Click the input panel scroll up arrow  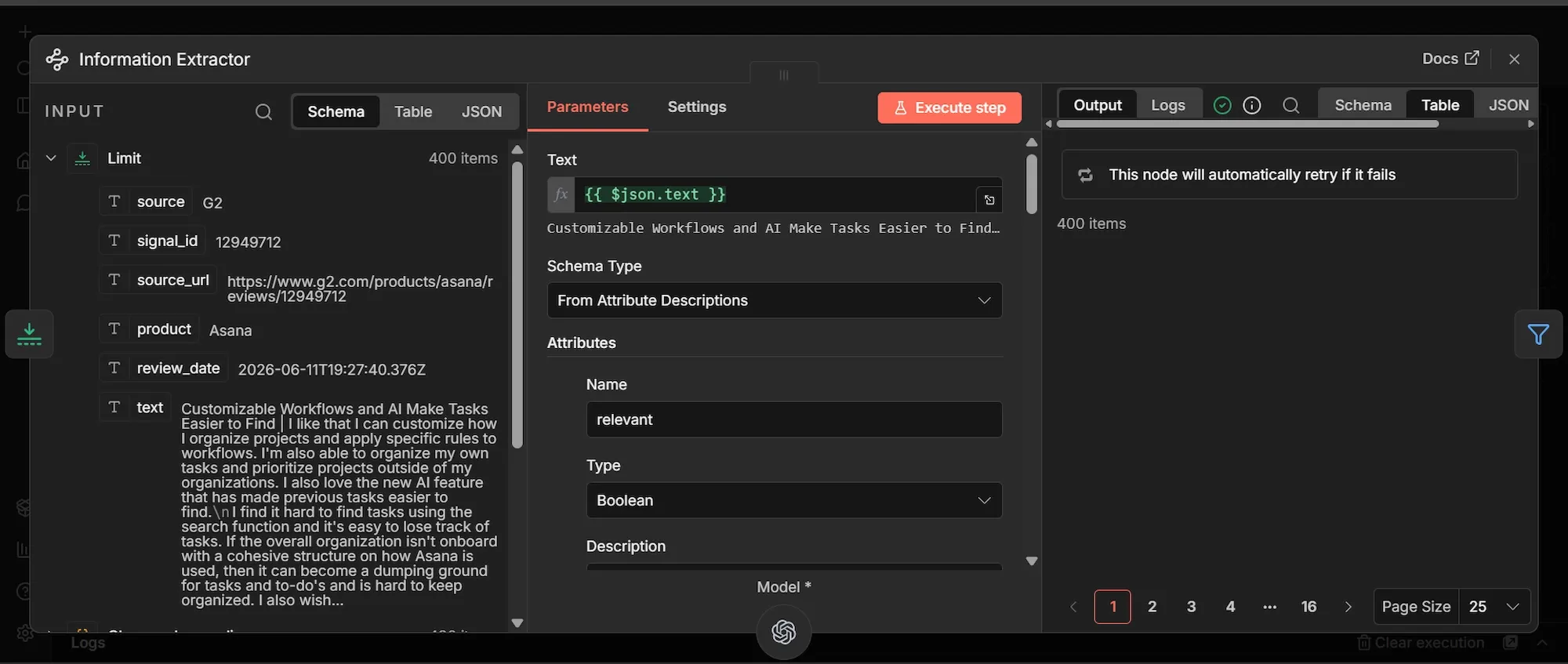(517, 150)
